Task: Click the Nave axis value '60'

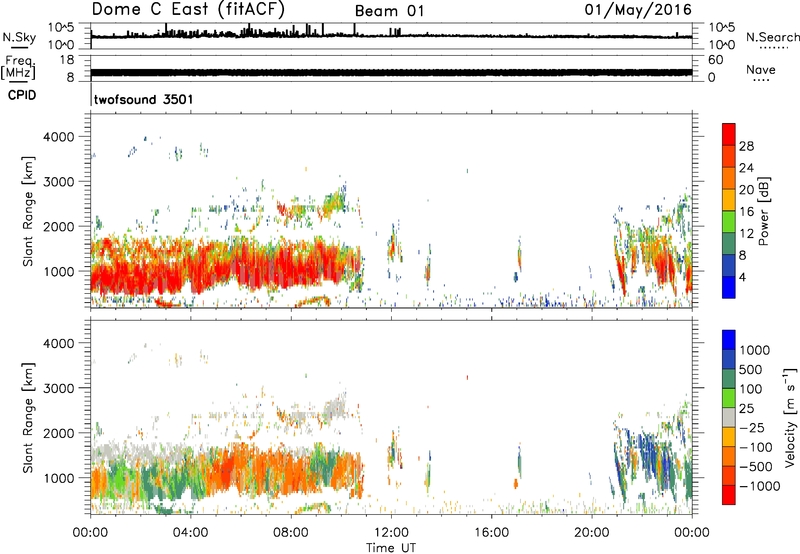Action: [715, 60]
